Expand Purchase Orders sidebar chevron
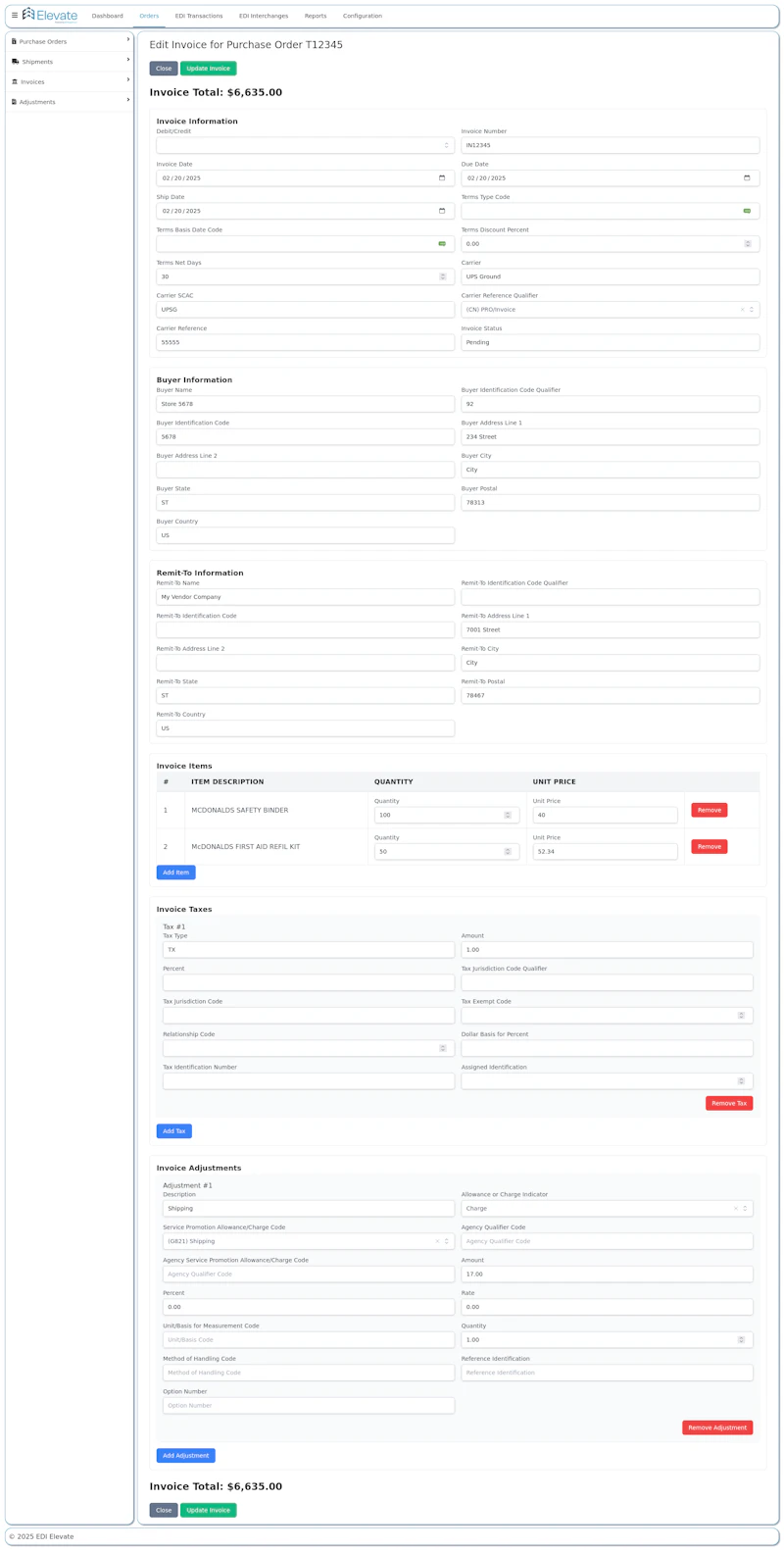 pos(128,40)
